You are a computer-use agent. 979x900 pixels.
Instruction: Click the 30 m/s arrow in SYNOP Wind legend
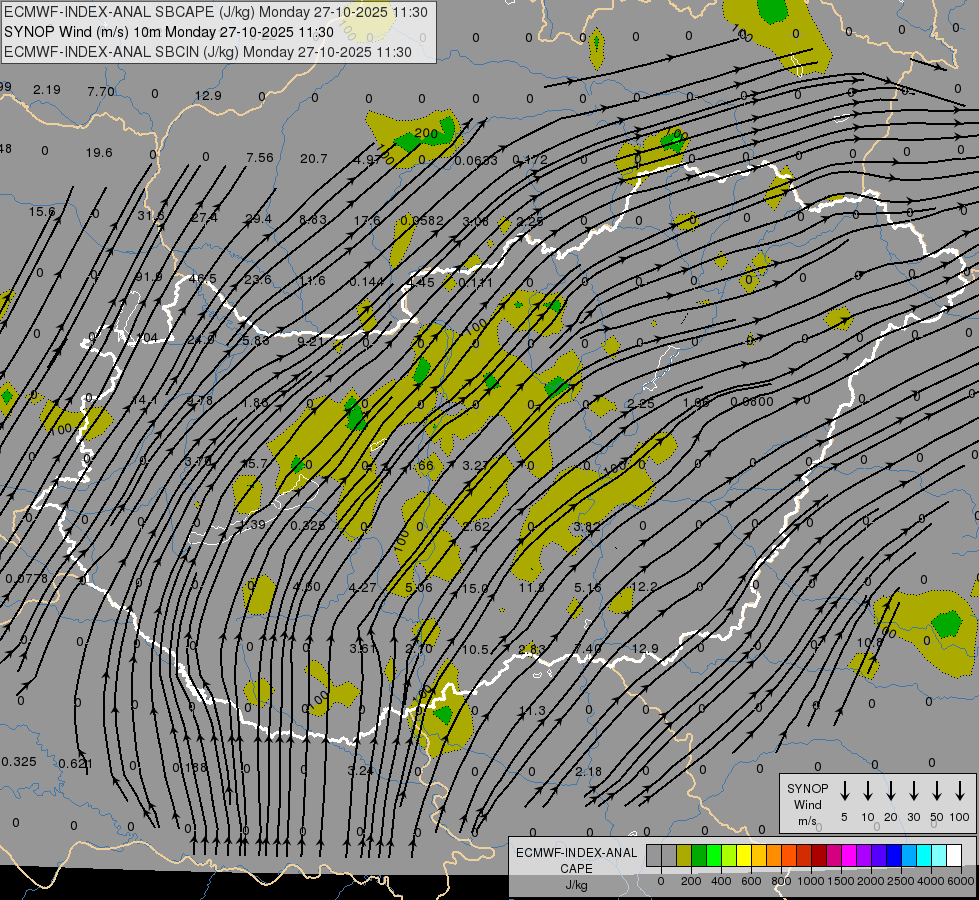[x=913, y=791]
